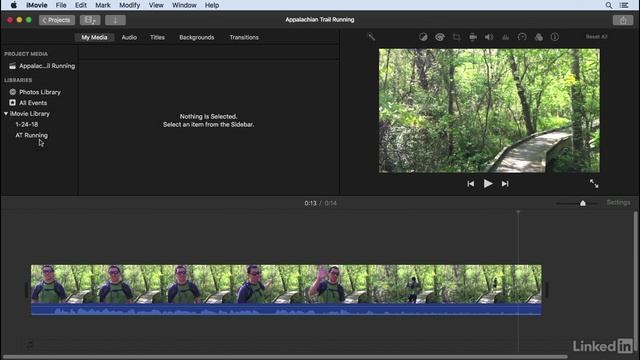
Task: Open the Window menu
Action: 184,5
